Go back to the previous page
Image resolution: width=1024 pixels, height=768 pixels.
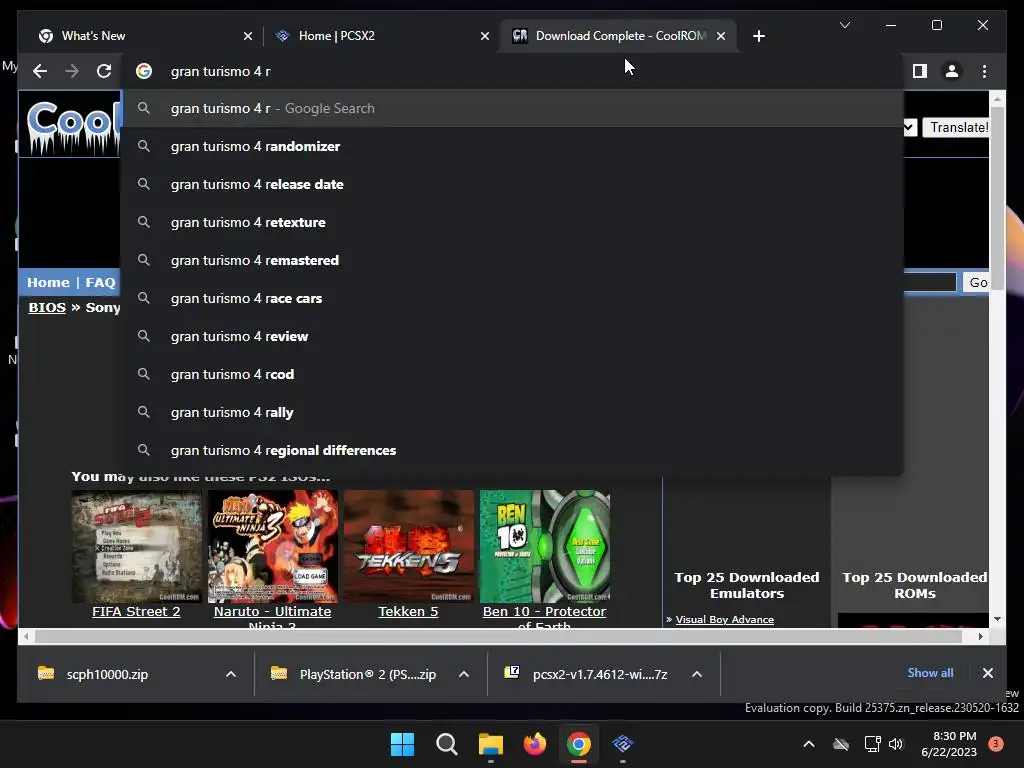[40, 71]
